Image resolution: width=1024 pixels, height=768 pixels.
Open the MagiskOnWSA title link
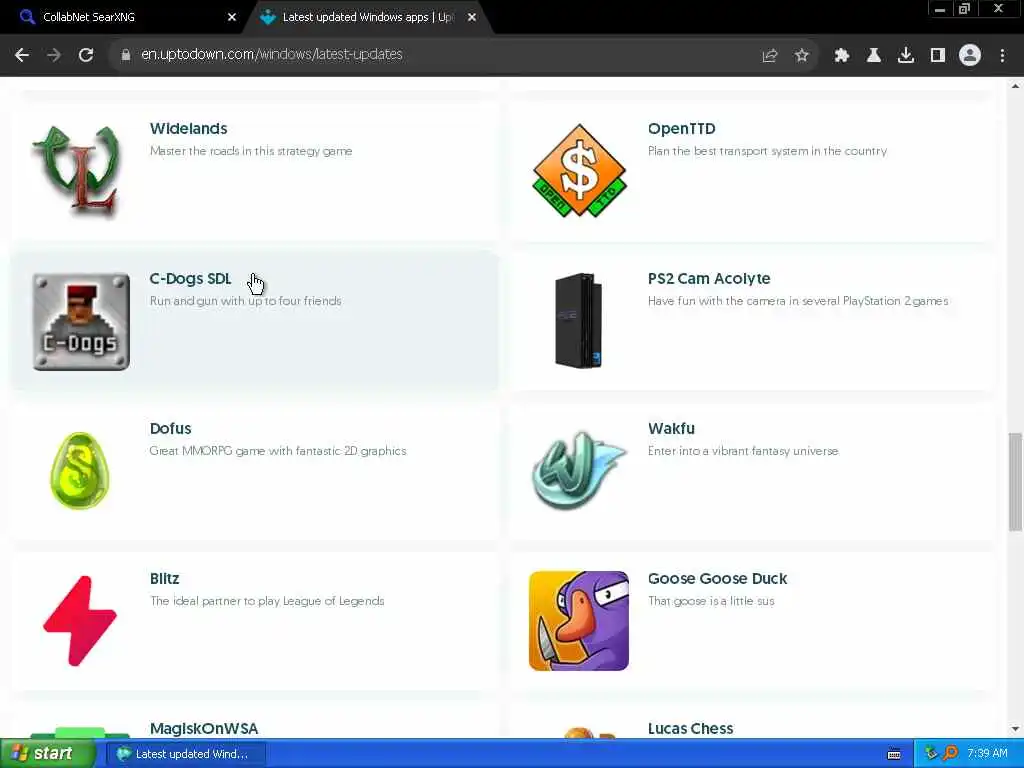(x=204, y=729)
